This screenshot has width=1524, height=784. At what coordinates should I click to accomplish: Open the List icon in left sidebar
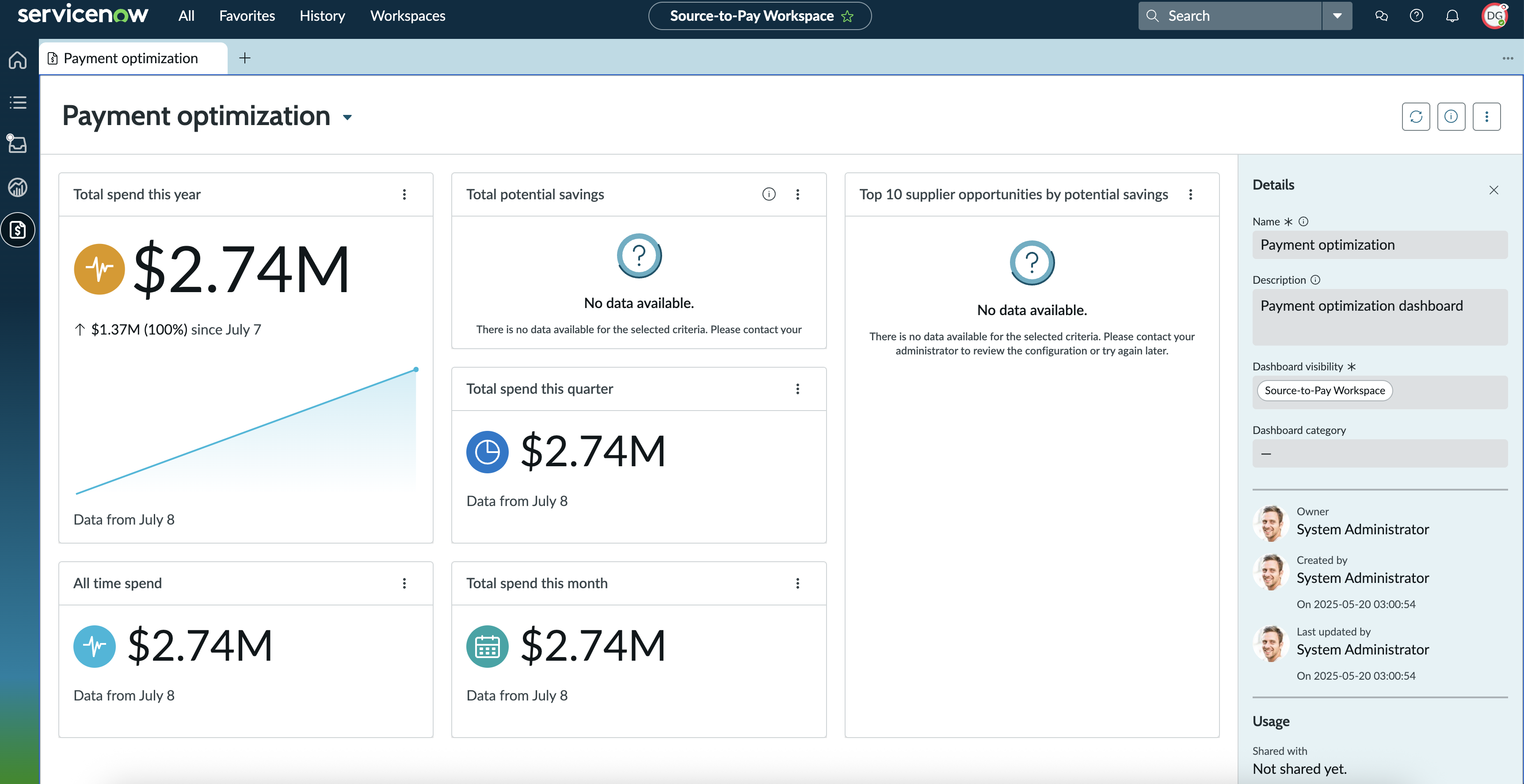(18, 103)
